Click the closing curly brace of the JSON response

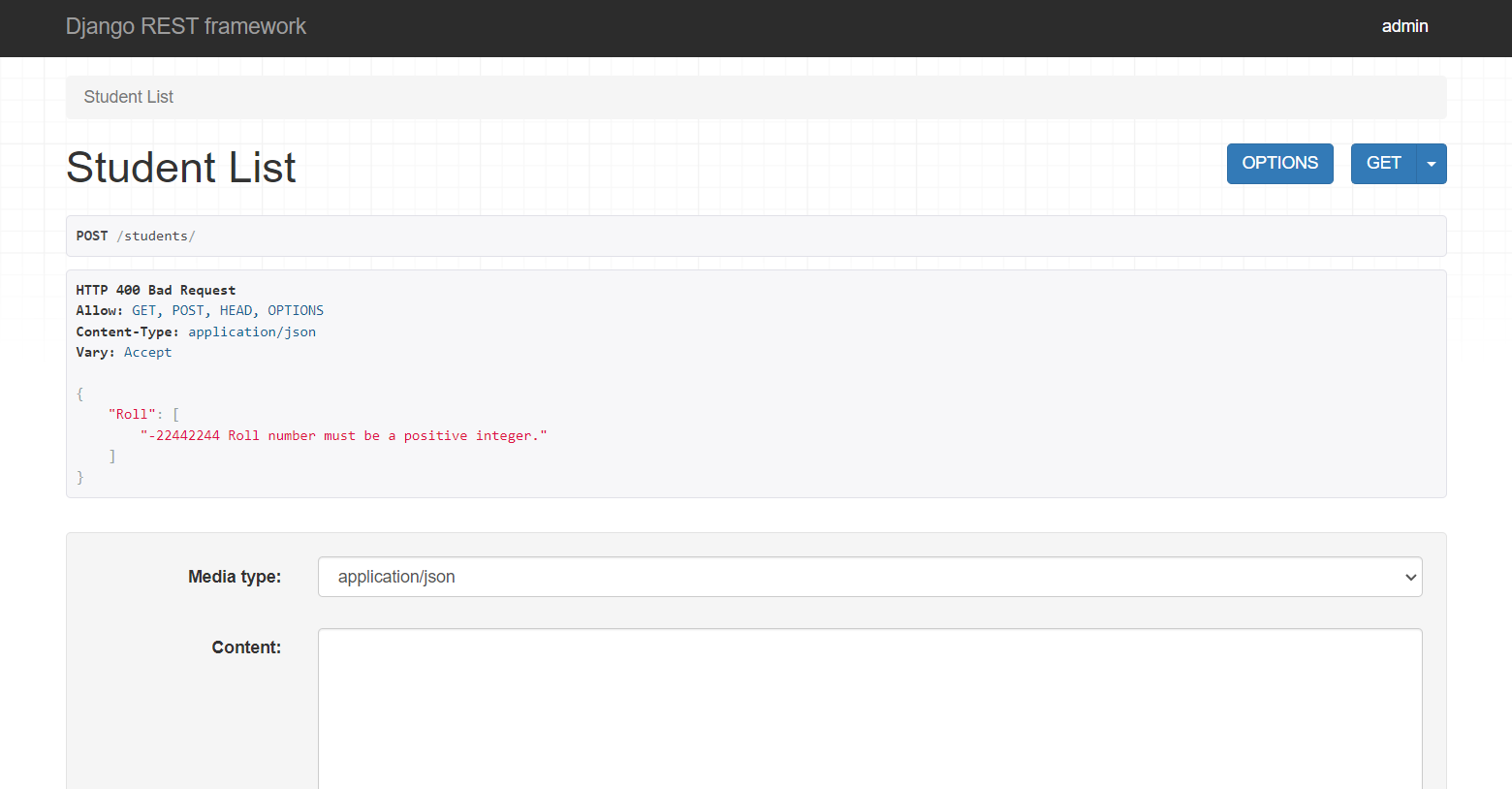click(x=80, y=477)
